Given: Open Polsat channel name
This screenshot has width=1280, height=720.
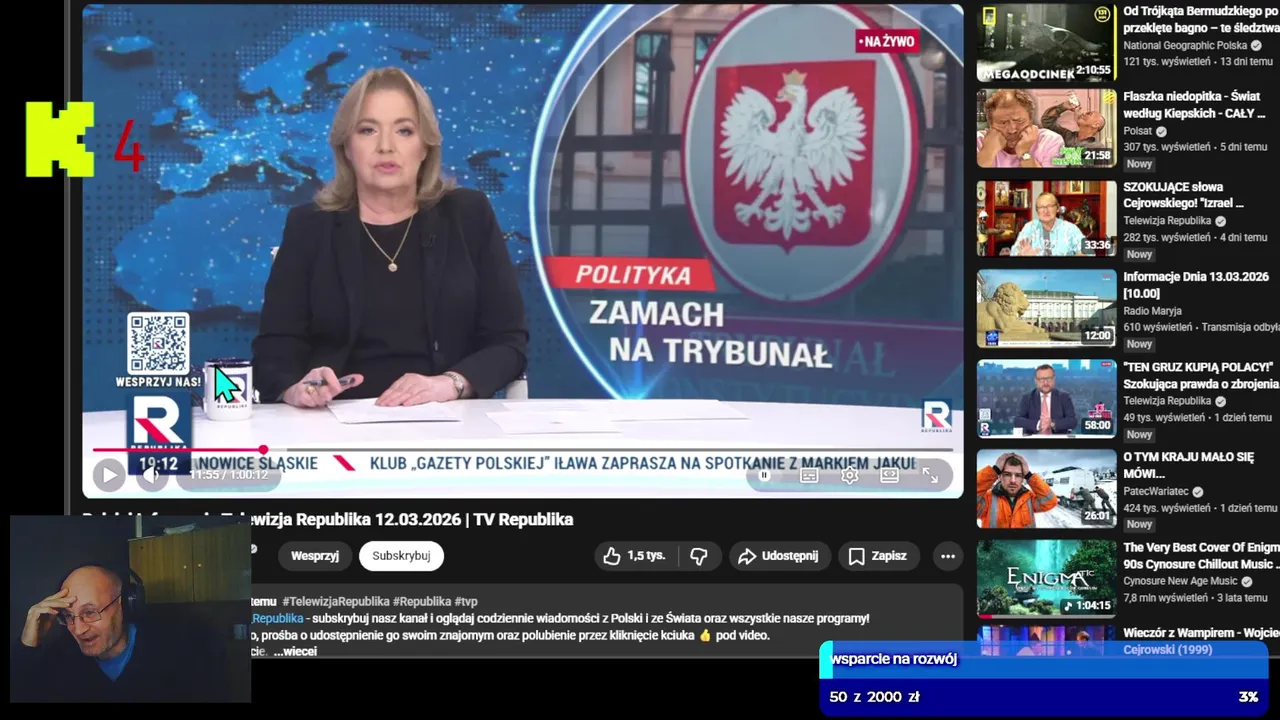Looking at the screenshot, I should tap(1138, 131).
